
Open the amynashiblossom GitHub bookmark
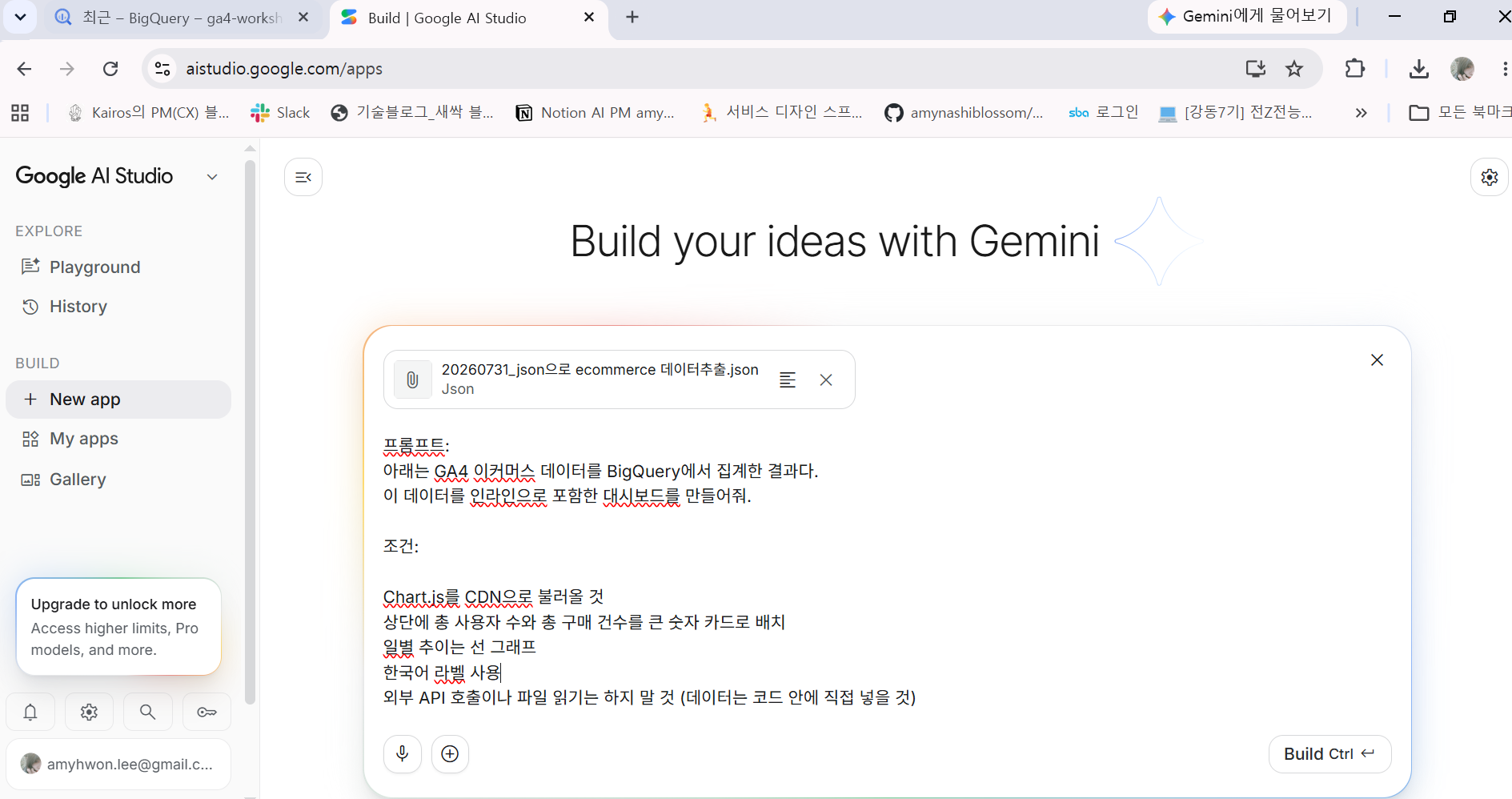[x=964, y=113]
